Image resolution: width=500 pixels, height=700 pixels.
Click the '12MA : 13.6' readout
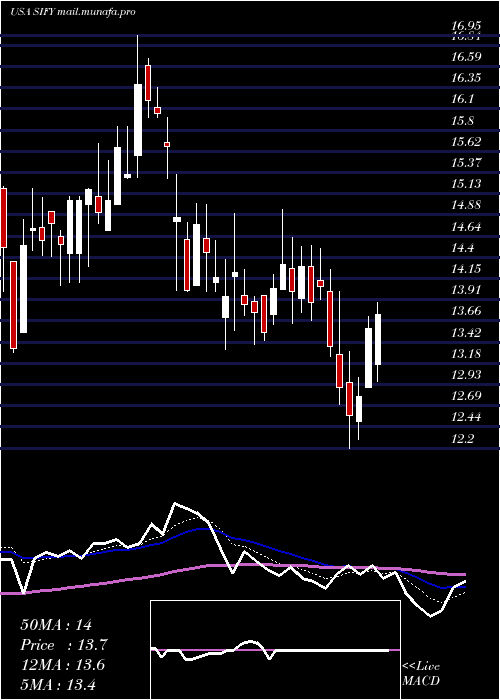(x=63, y=665)
